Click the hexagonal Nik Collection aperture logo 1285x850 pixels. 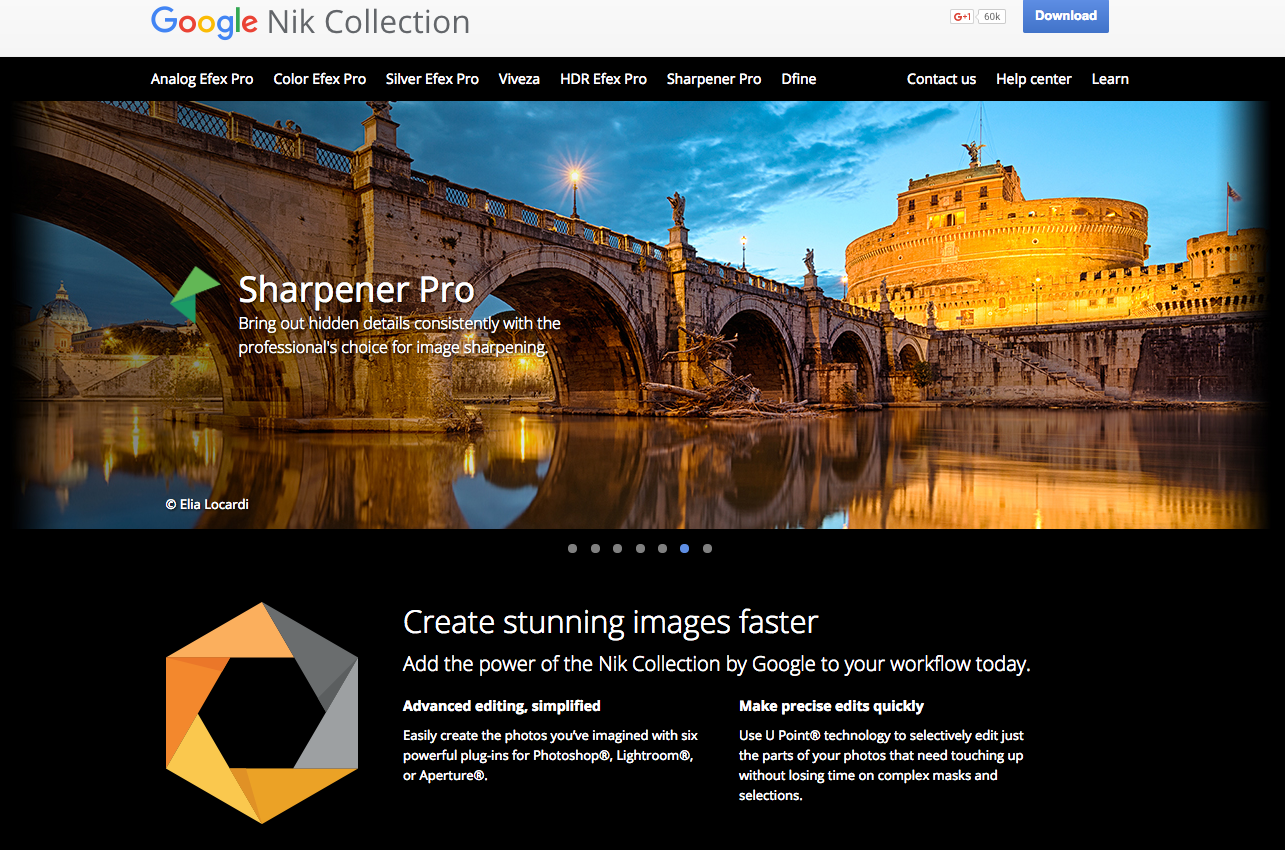[262, 713]
